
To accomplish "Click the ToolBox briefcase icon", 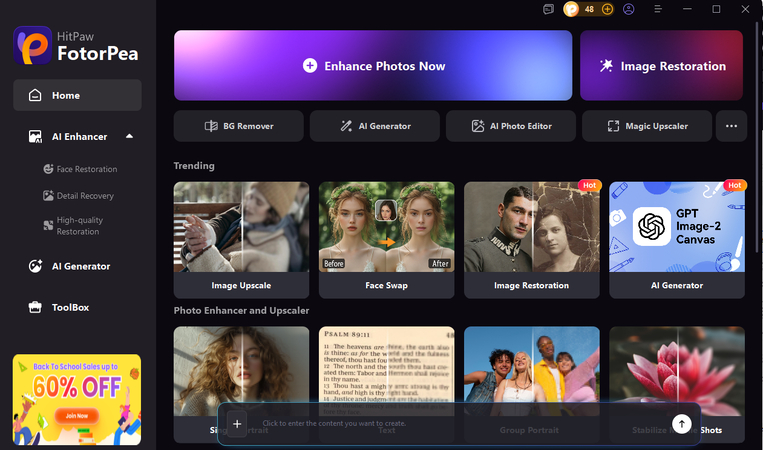I will [x=35, y=307].
